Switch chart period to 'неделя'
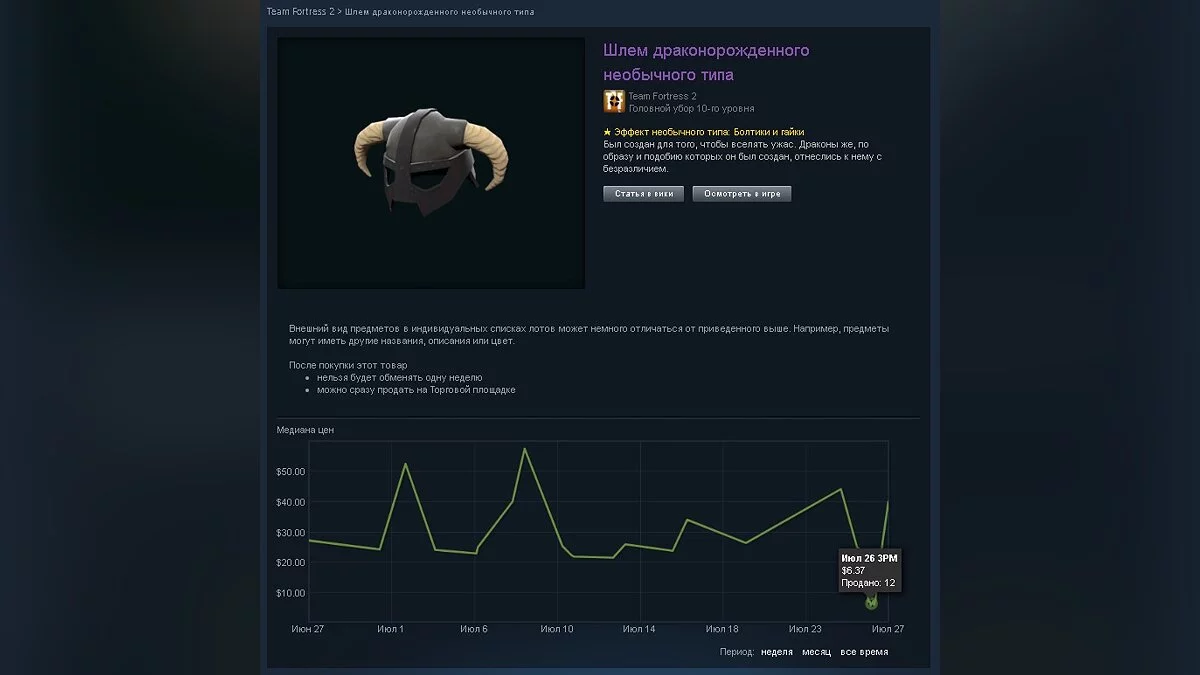The width and height of the screenshot is (1200, 675). click(777, 652)
